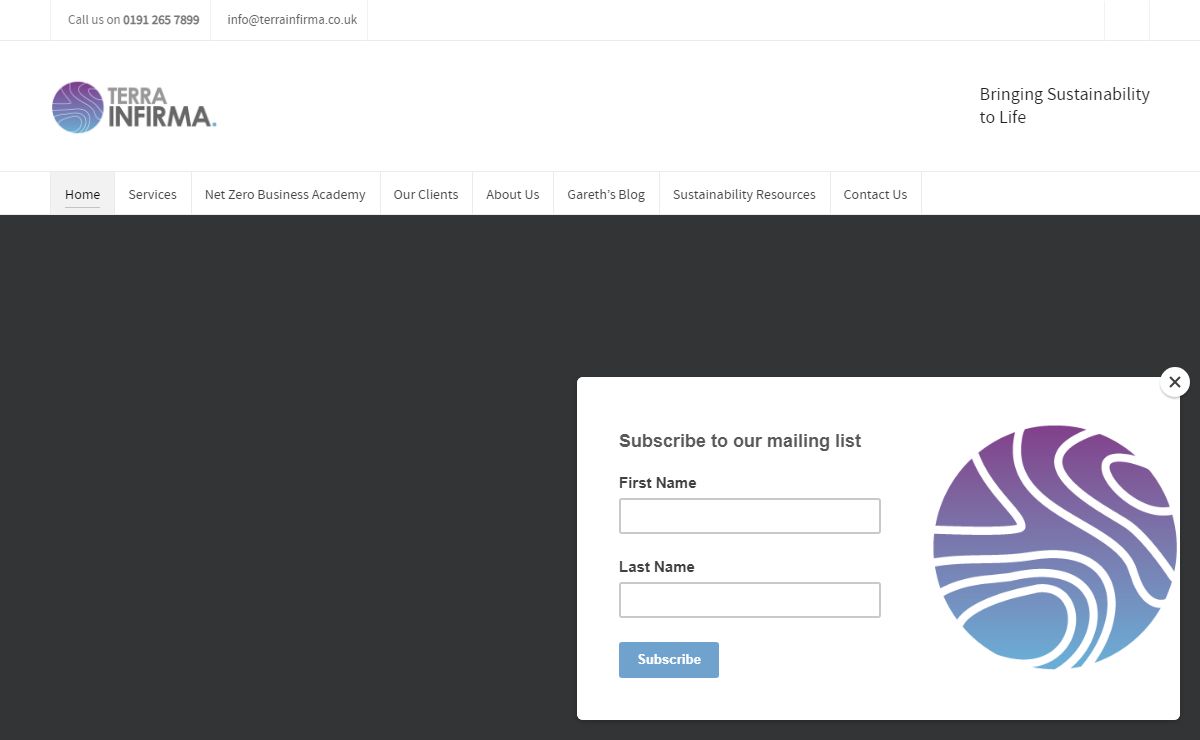Screen dimensions: 1200x740
Task: Go to Contact Us page
Action: [875, 194]
